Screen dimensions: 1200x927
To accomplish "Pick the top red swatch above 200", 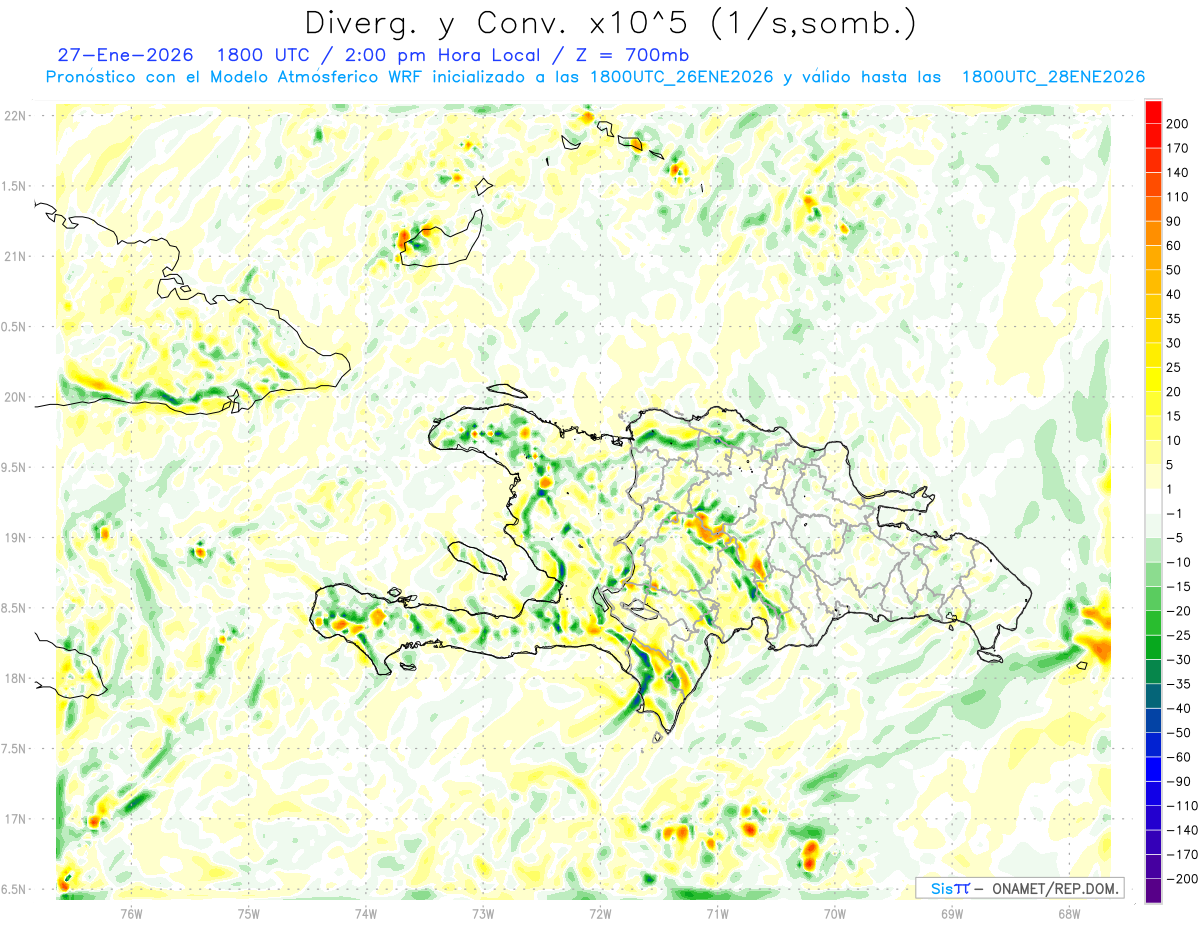I will (1154, 111).
